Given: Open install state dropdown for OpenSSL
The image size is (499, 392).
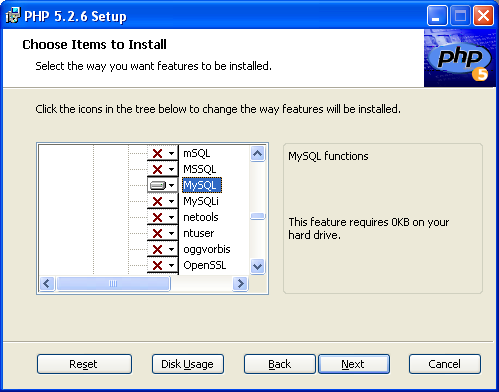Looking at the screenshot, I should pyautogui.click(x=163, y=265).
